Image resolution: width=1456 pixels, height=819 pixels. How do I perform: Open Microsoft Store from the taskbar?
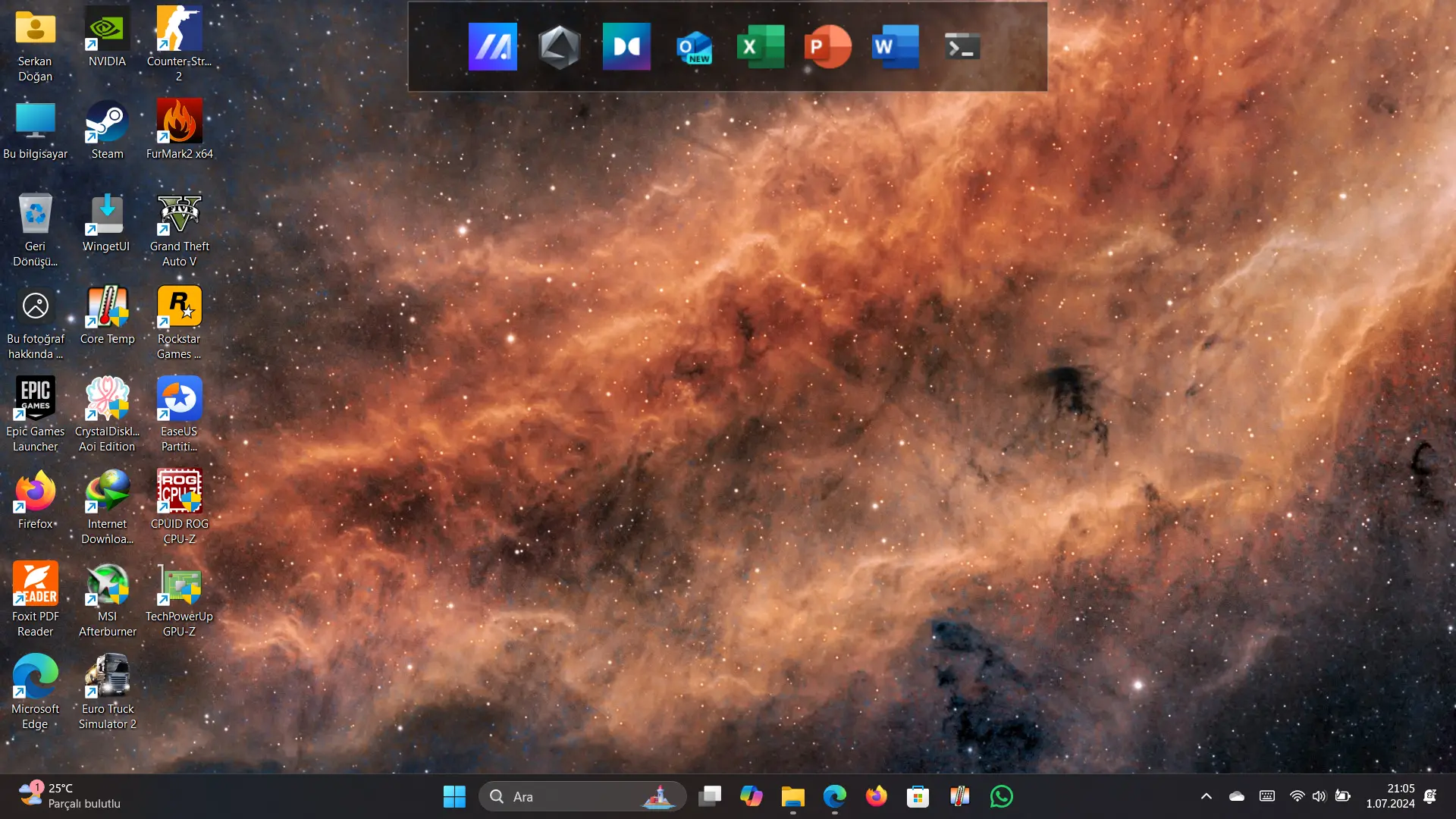click(x=918, y=796)
